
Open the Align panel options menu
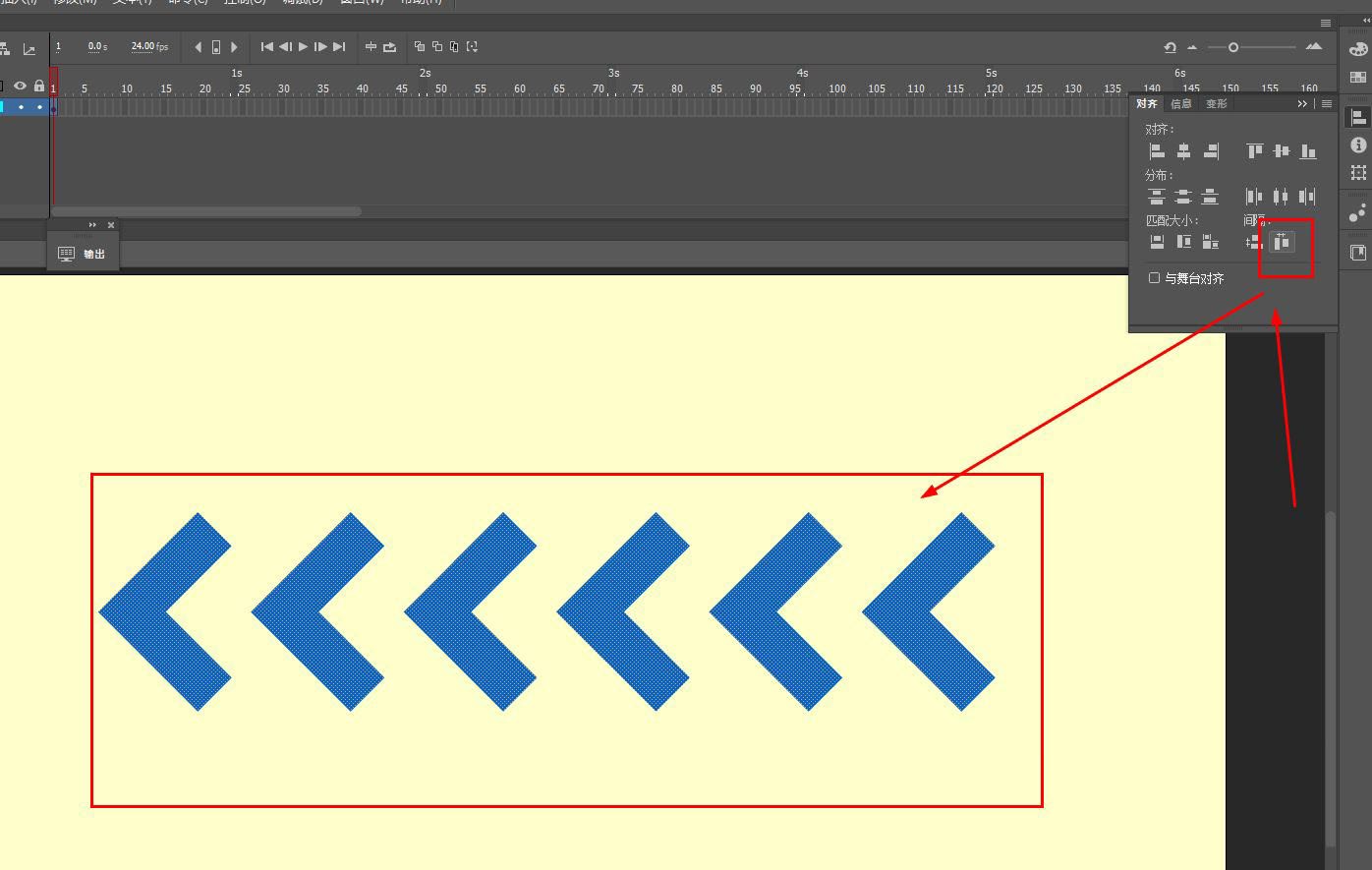(1327, 103)
